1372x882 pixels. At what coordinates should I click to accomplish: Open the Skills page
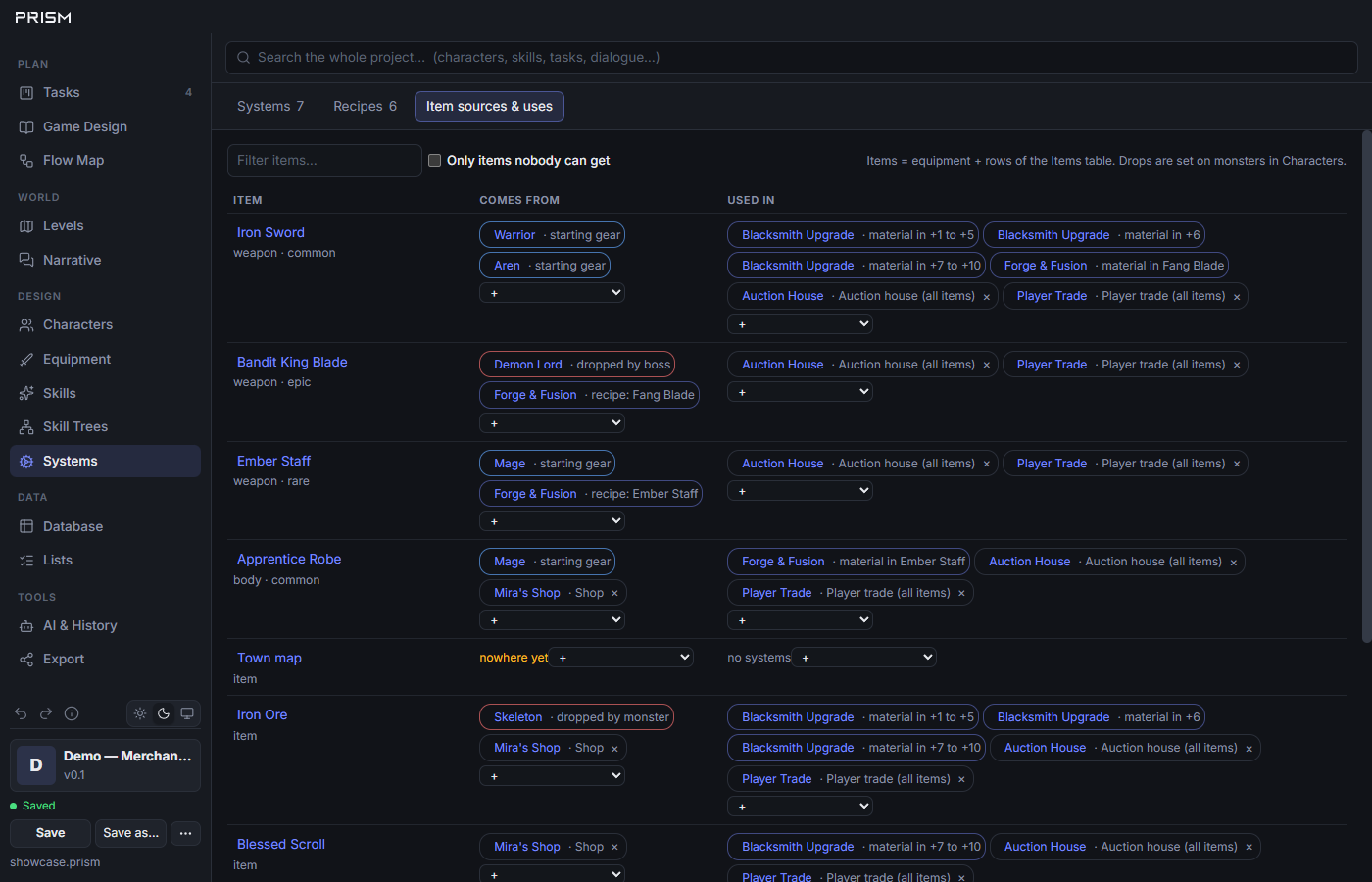pyautogui.click(x=105, y=393)
